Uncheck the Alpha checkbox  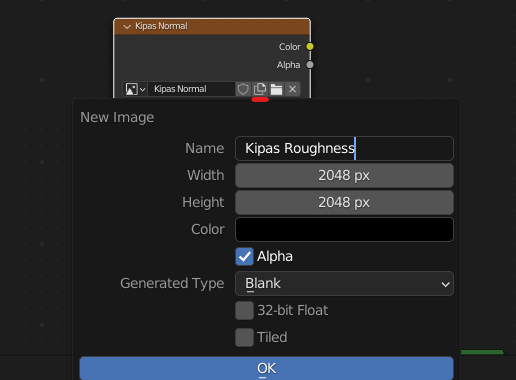(x=244, y=256)
